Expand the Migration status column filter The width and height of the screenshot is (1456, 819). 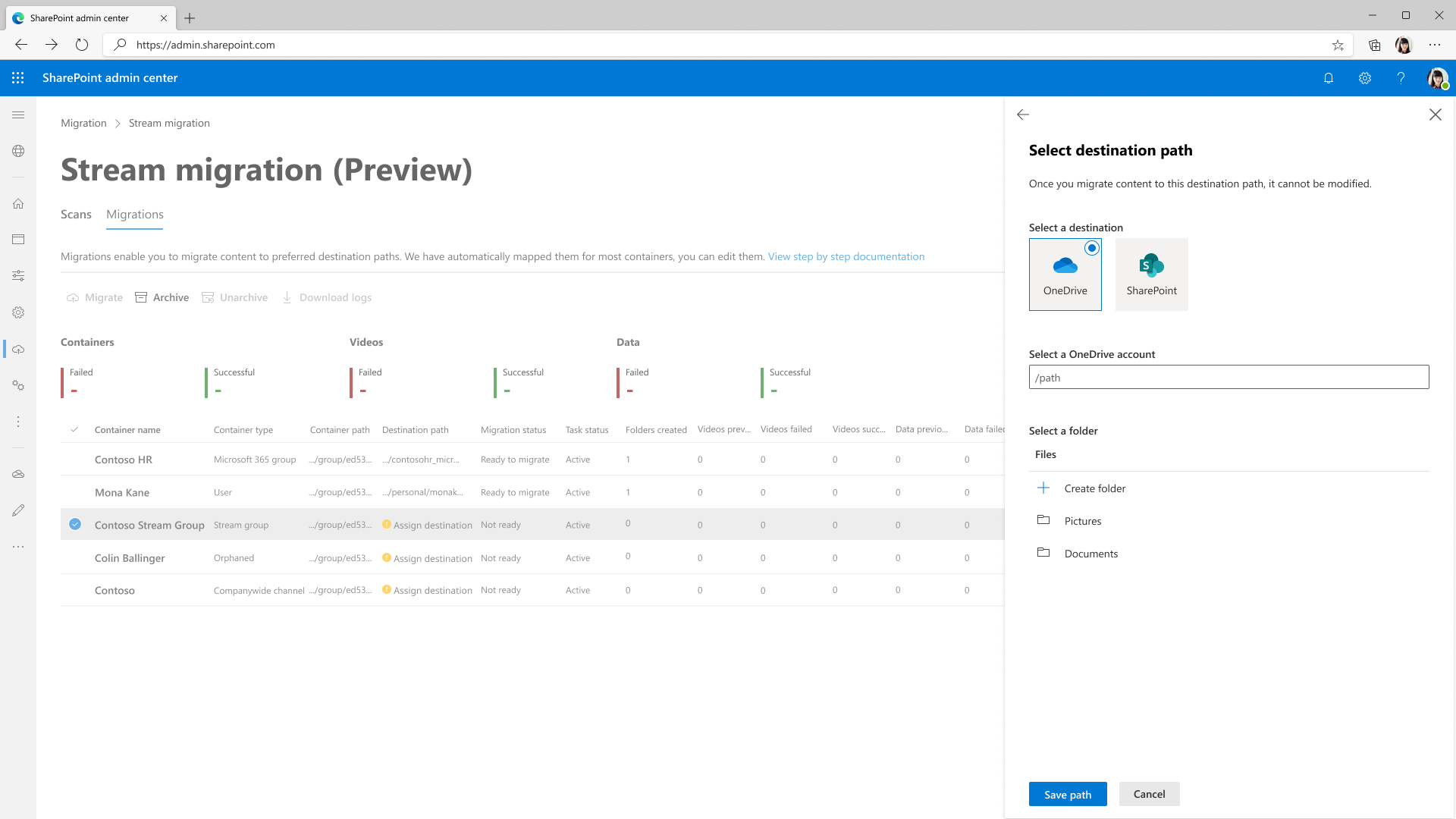[x=513, y=429]
